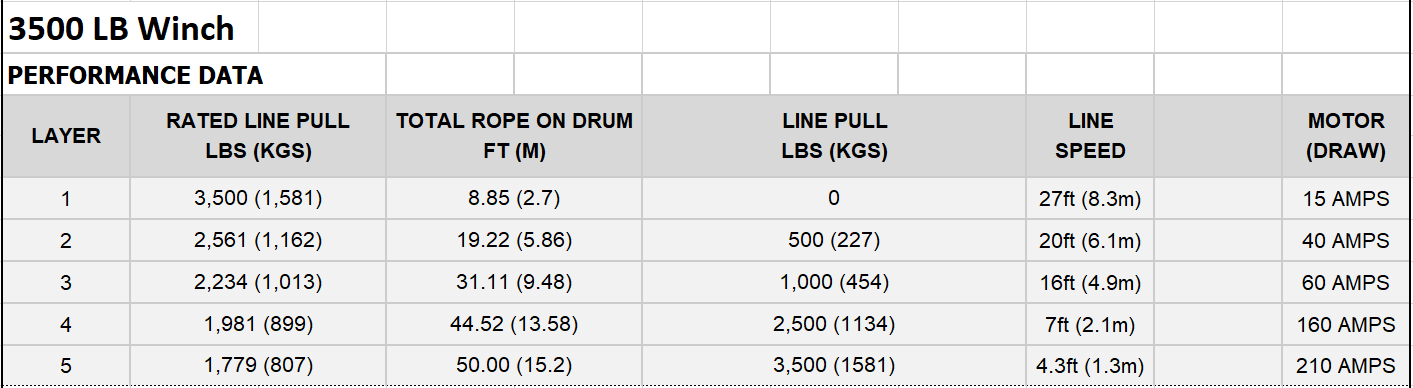Select the RATED LINE PULL LBS (KGS) header
This screenshot has width=1413, height=388.
(258, 137)
